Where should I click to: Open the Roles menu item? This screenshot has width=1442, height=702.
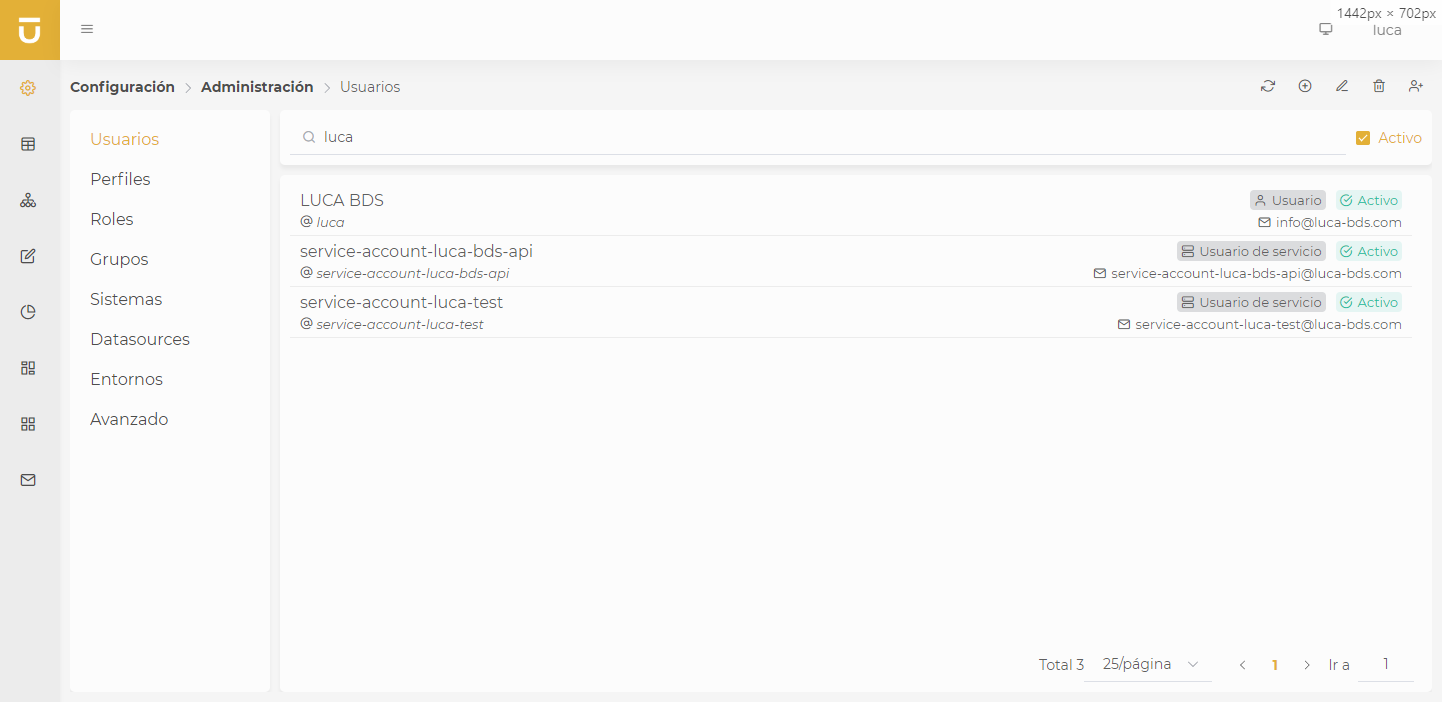coord(112,219)
